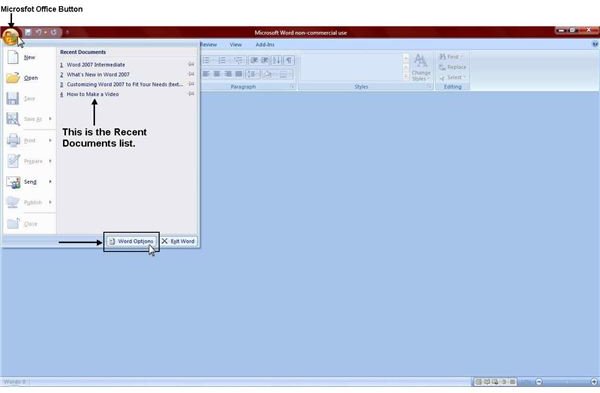
Task: Pin 'What's New in Word 2007' to list
Action: pyautogui.click(x=191, y=74)
